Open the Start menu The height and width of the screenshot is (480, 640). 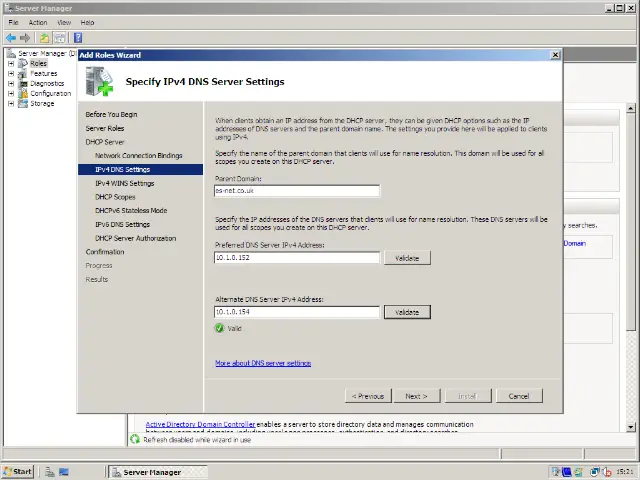point(18,472)
